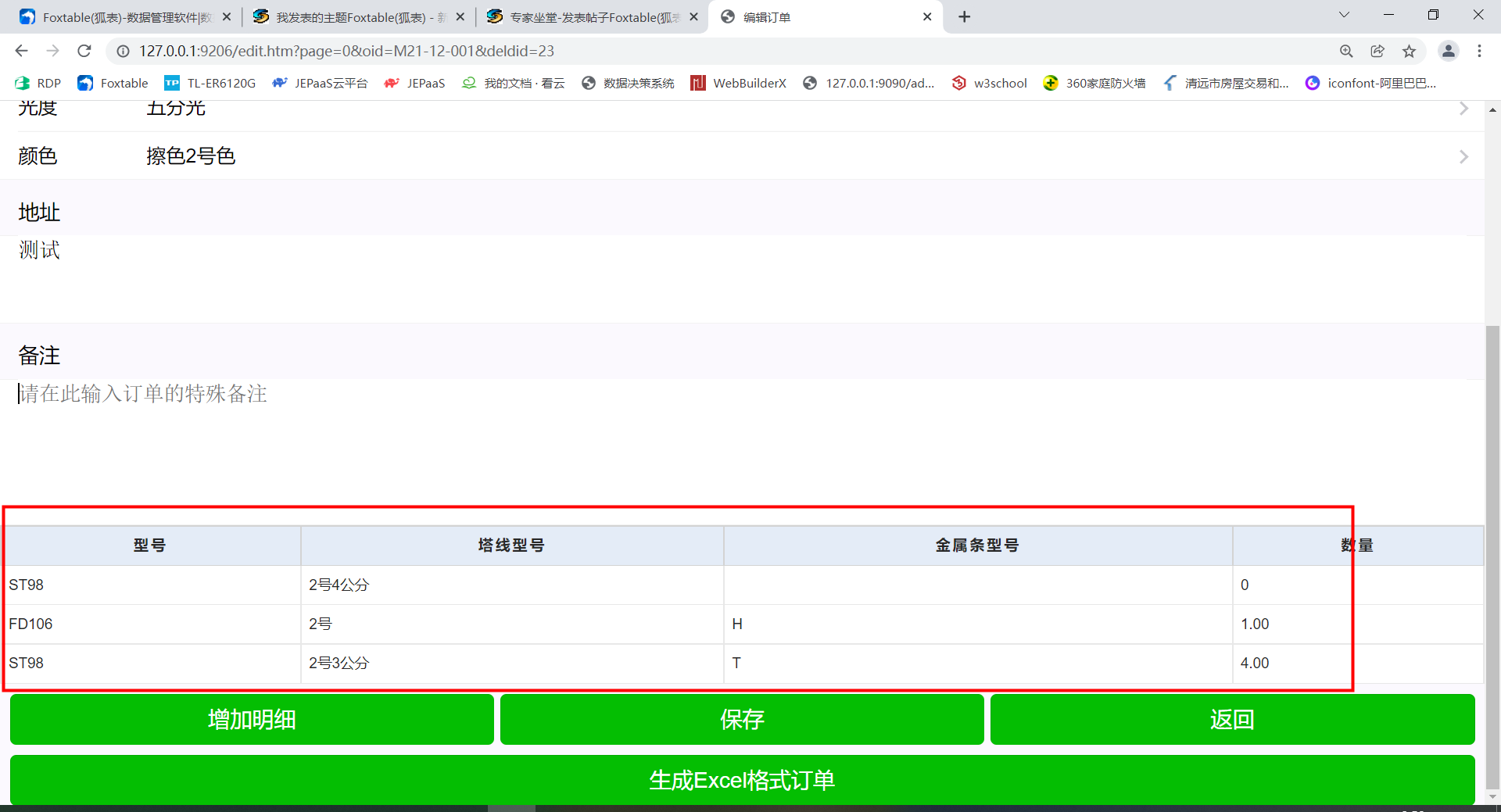This screenshot has width=1501, height=812.
Task: Bookmark this page with the star
Action: tap(1409, 51)
